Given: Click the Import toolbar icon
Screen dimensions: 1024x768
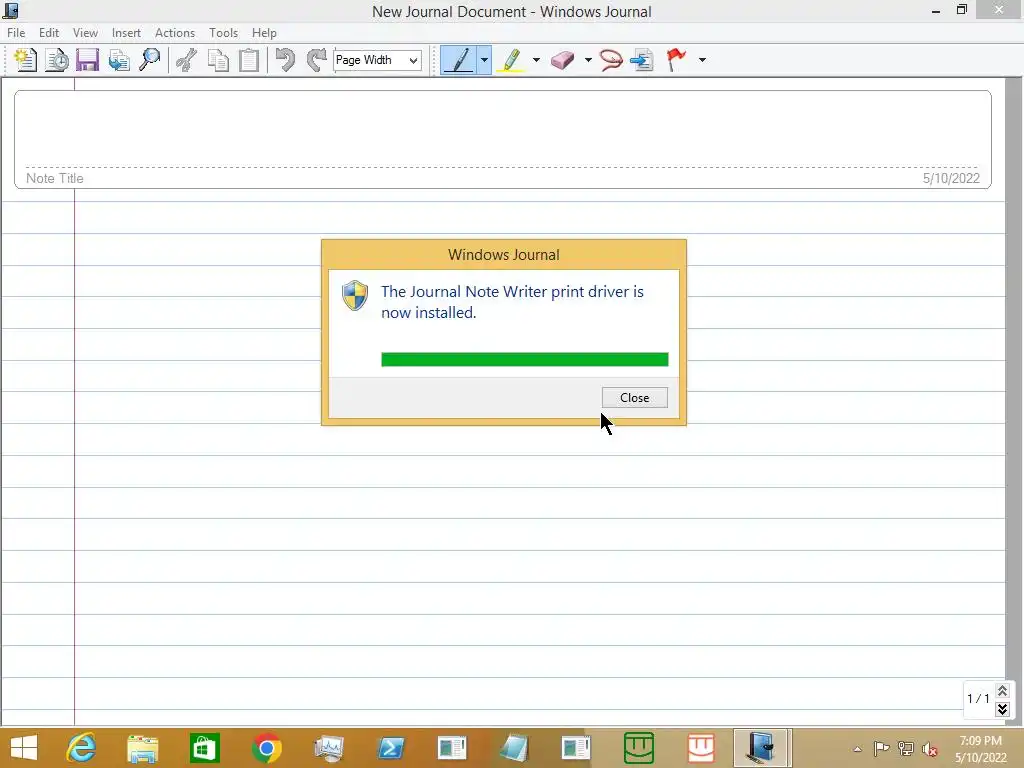Looking at the screenshot, I should coord(119,60).
